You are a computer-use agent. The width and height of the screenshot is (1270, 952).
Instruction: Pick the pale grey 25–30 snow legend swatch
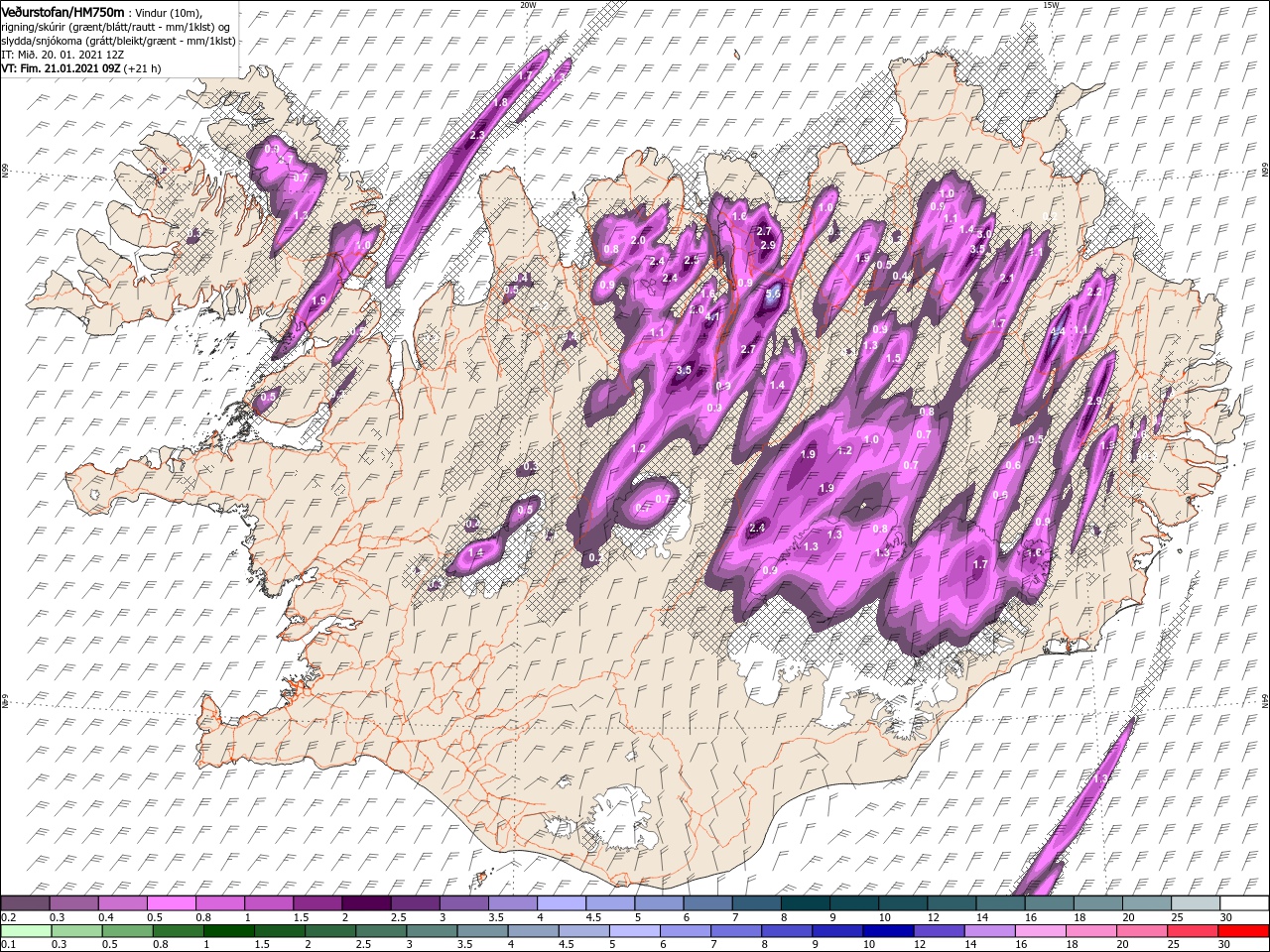pyautogui.click(x=1196, y=903)
